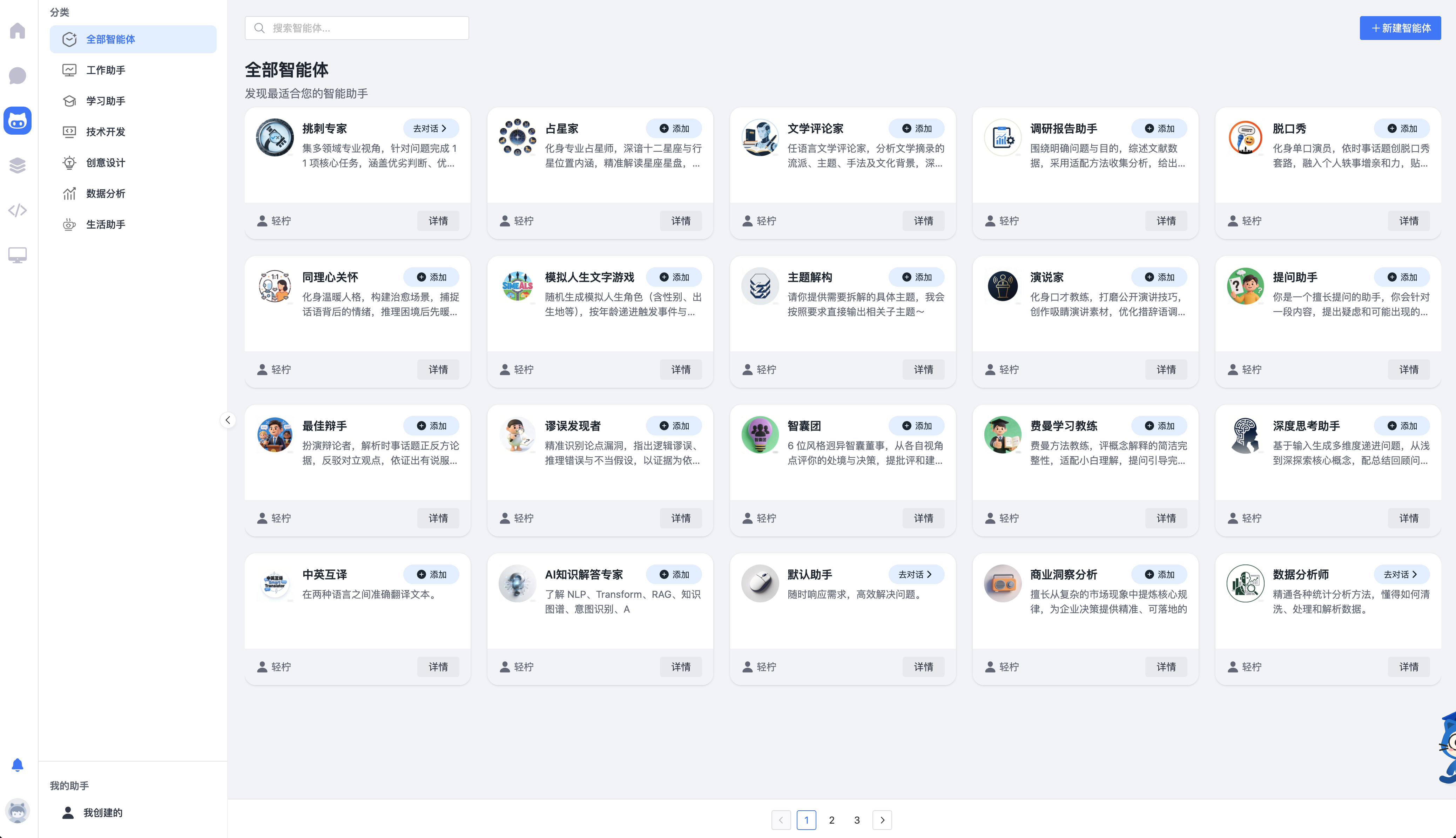The width and height of the screenshot is (1456, 838).
Task: Click the 智囊团 agent avatar
Action: (760, 435)
